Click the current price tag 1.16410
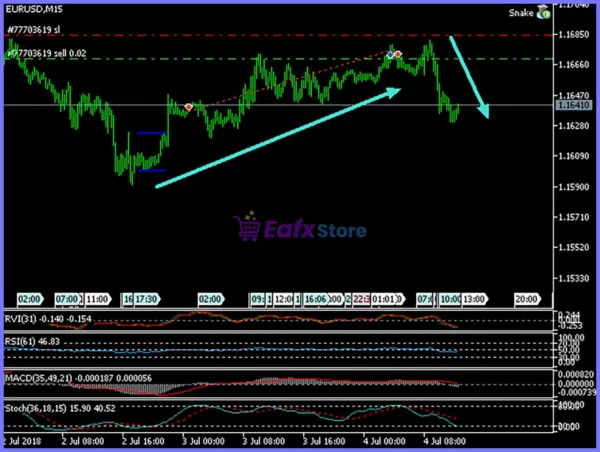 [573, 105]
